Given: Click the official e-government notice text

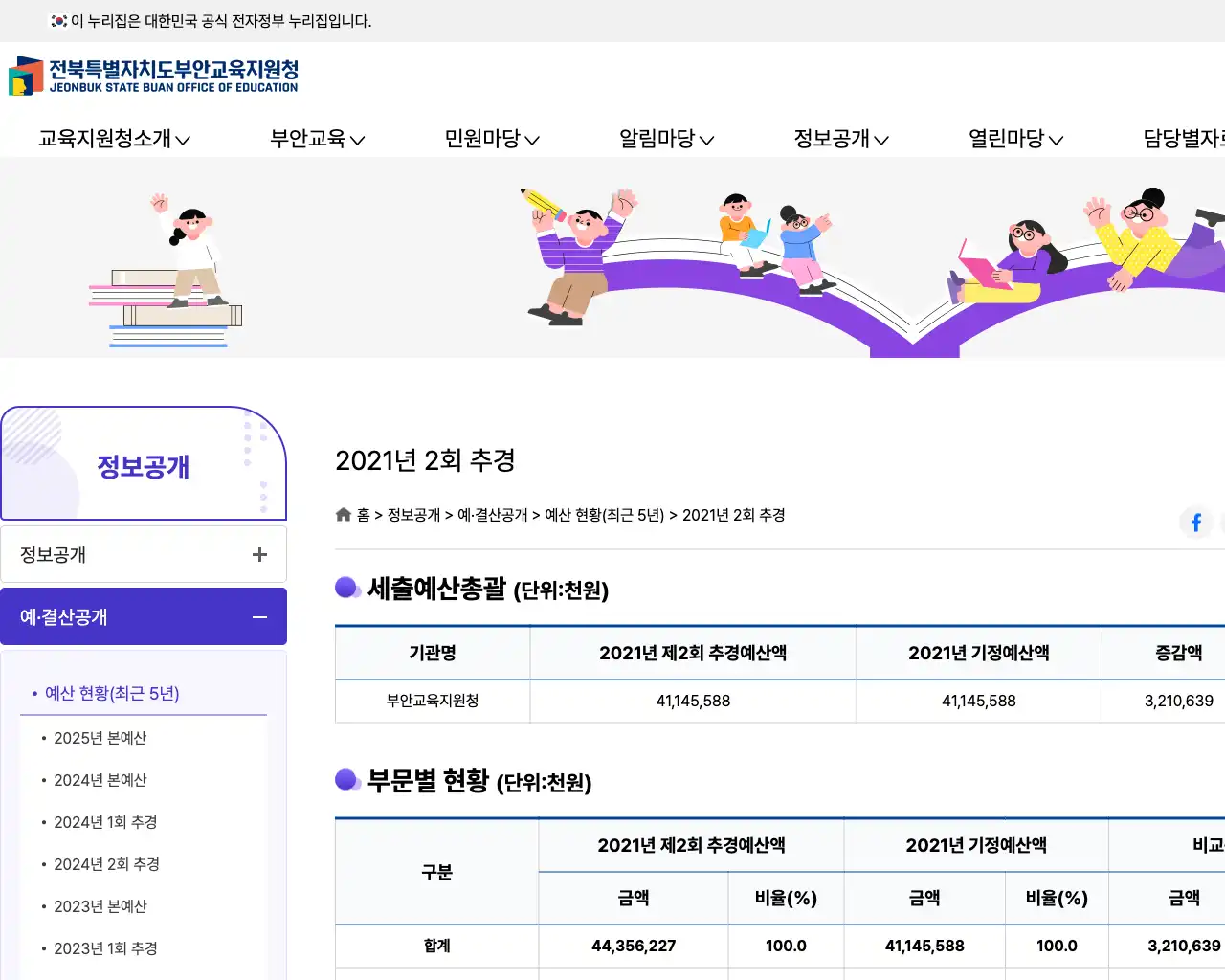Looking at the screenshot, I should pos(221,21).
